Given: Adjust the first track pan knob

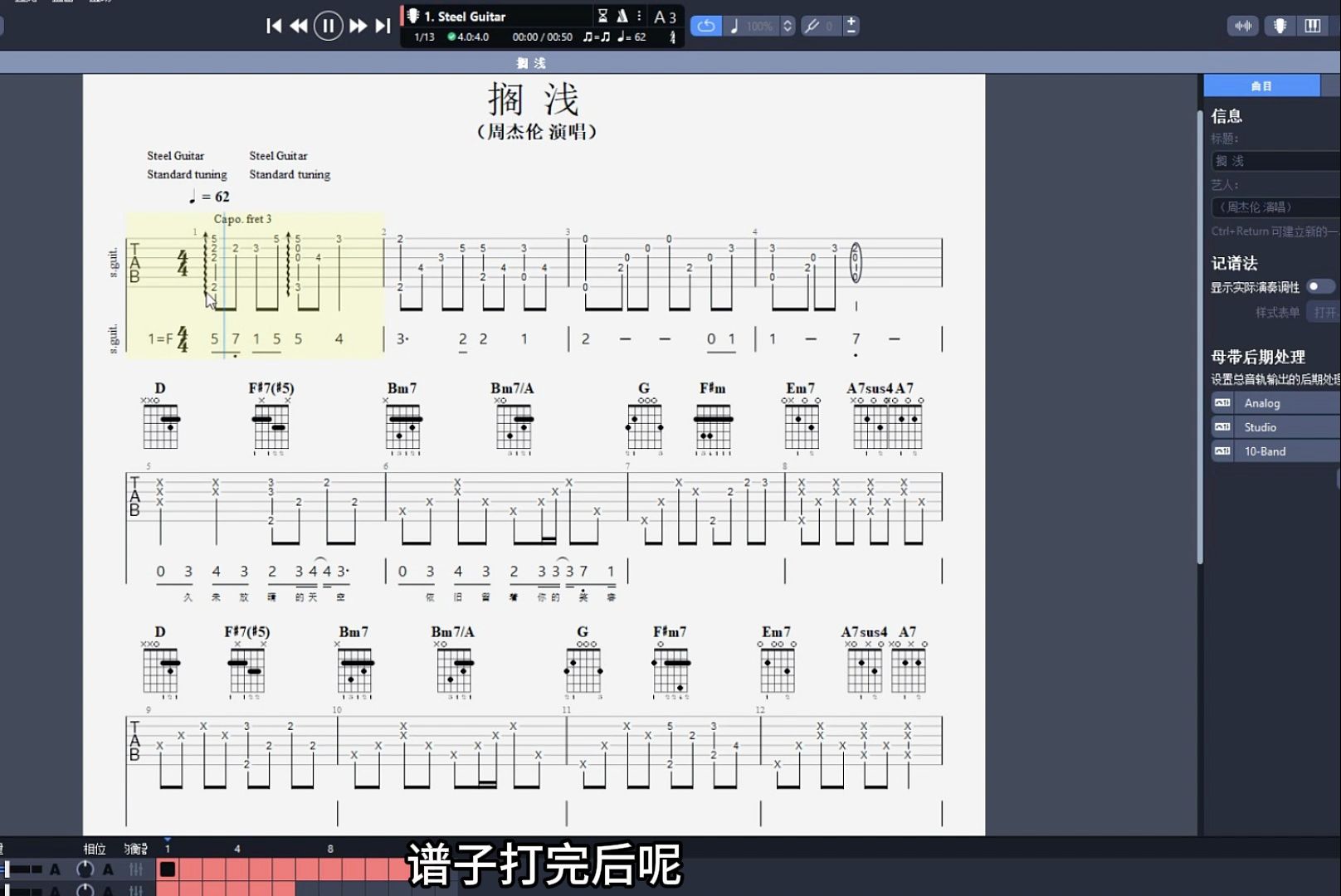Looking at the screenshot, I should 85,869.
